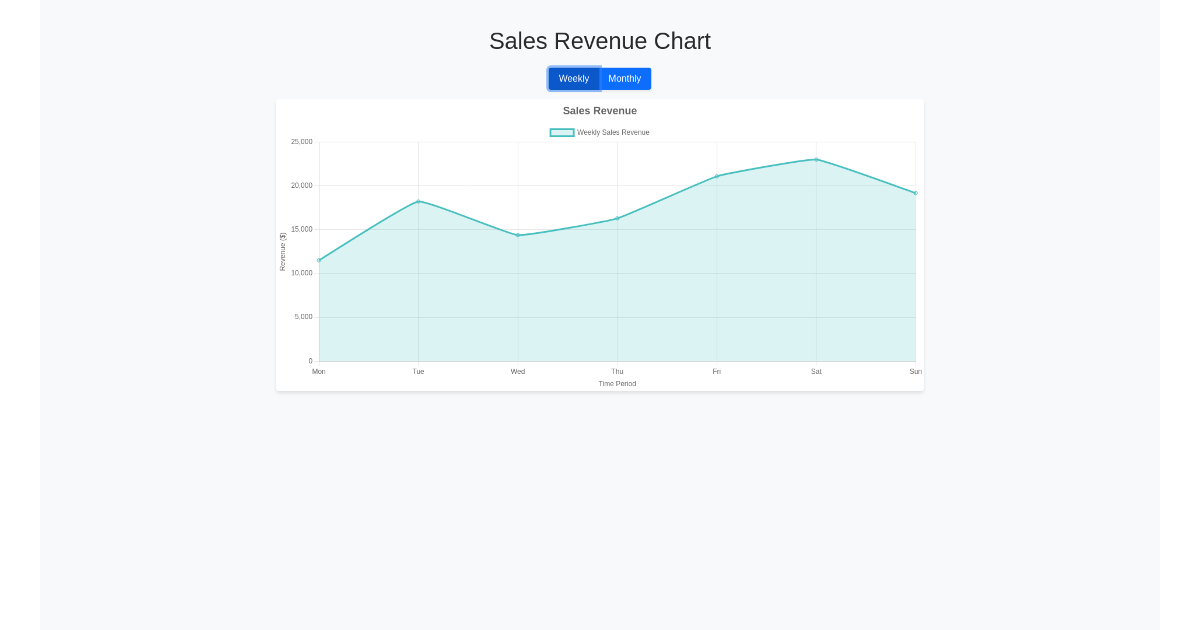The height and width of the screenshot is (630, 1200).
Task: Select the Weekly view button
Action: [x=573, y=78]
